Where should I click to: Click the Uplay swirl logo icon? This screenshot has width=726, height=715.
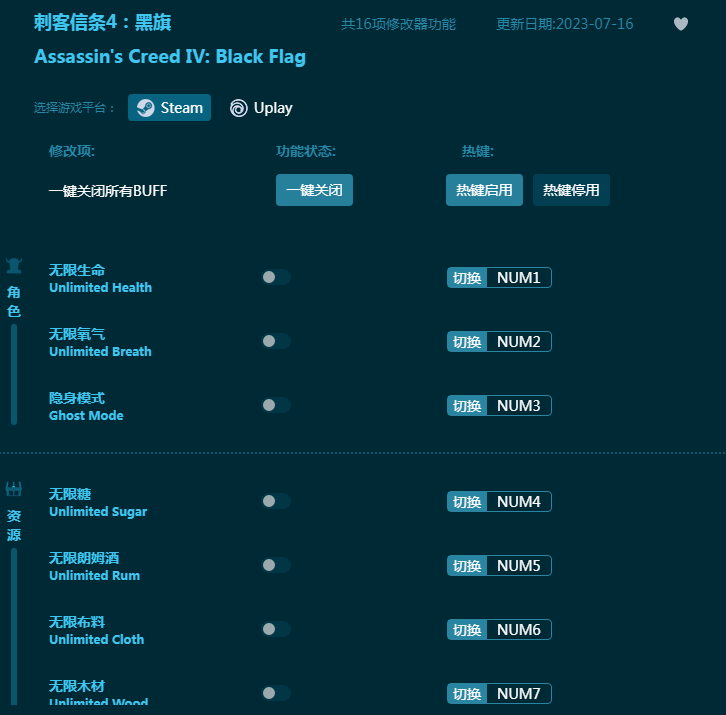239,108
